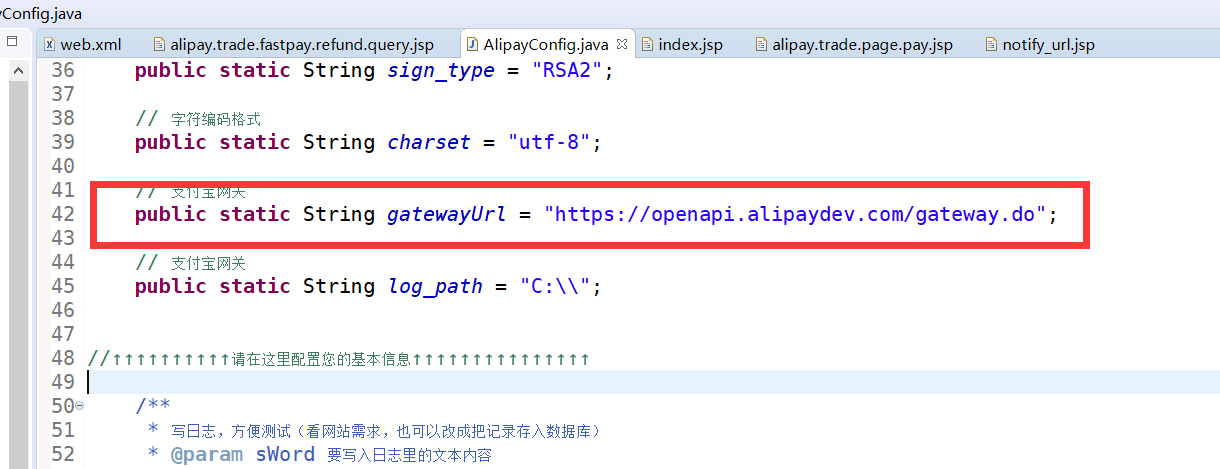Click line number 36 in the gutter

pos(62,70)
